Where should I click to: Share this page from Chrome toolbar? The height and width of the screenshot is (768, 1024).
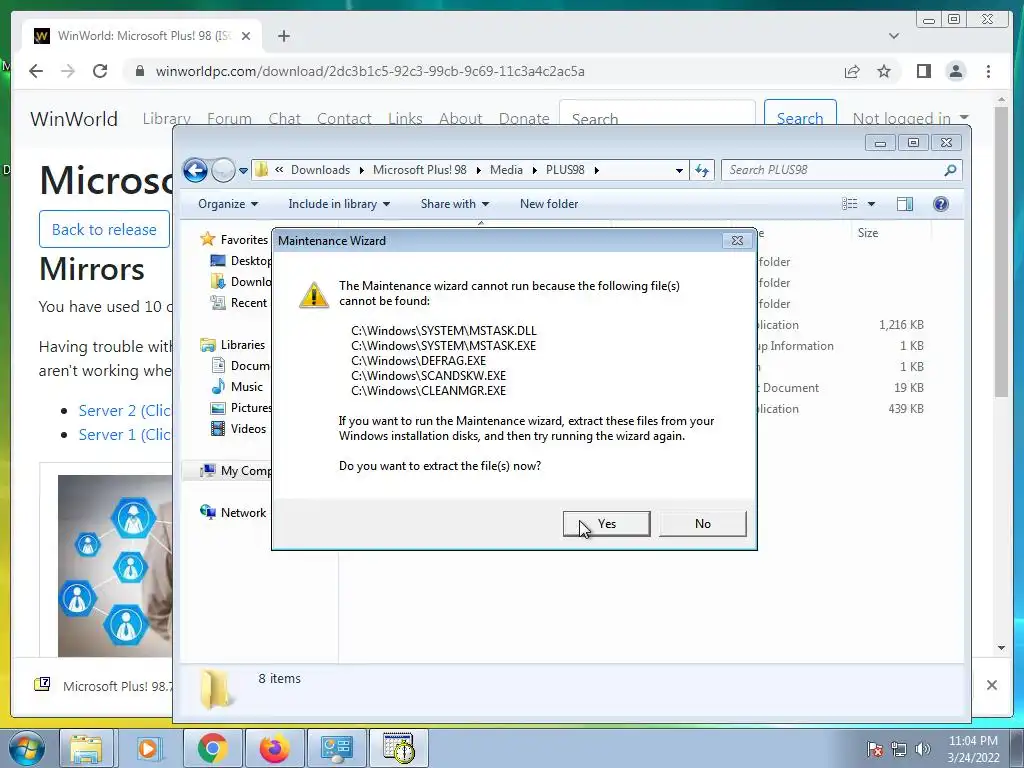click(852, 71)
